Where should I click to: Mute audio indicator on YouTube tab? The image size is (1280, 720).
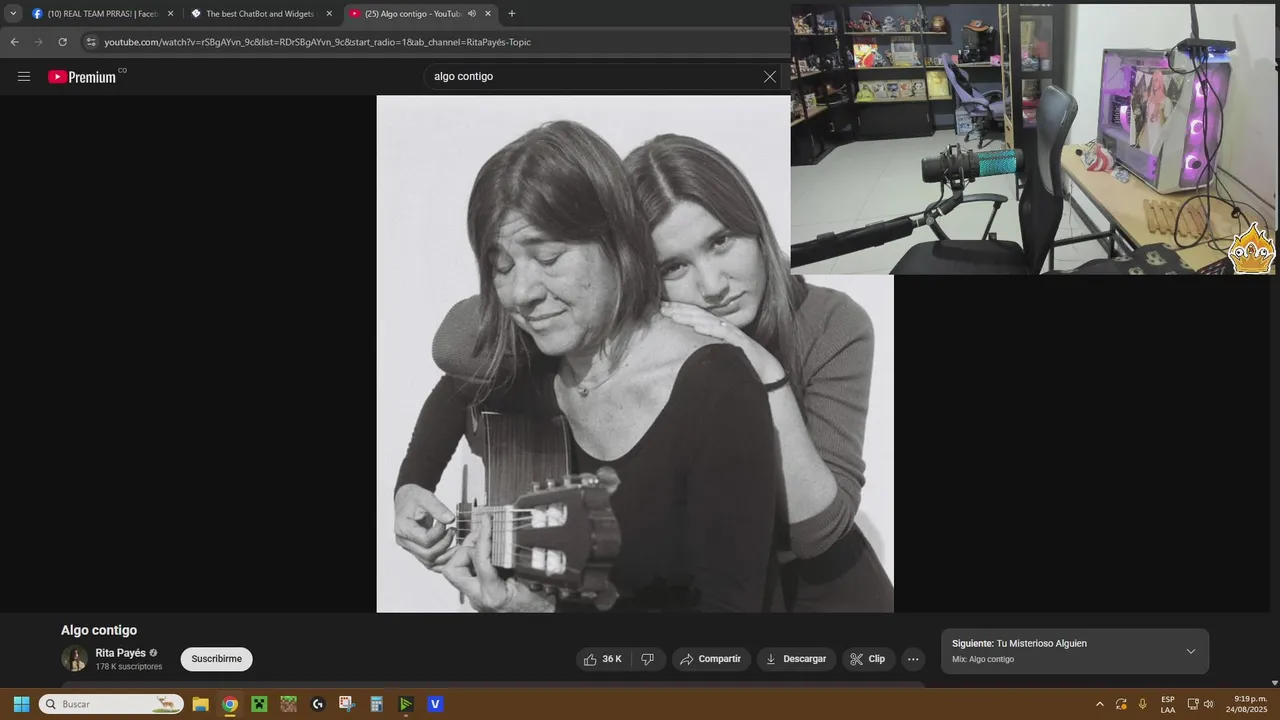[472, 14]
